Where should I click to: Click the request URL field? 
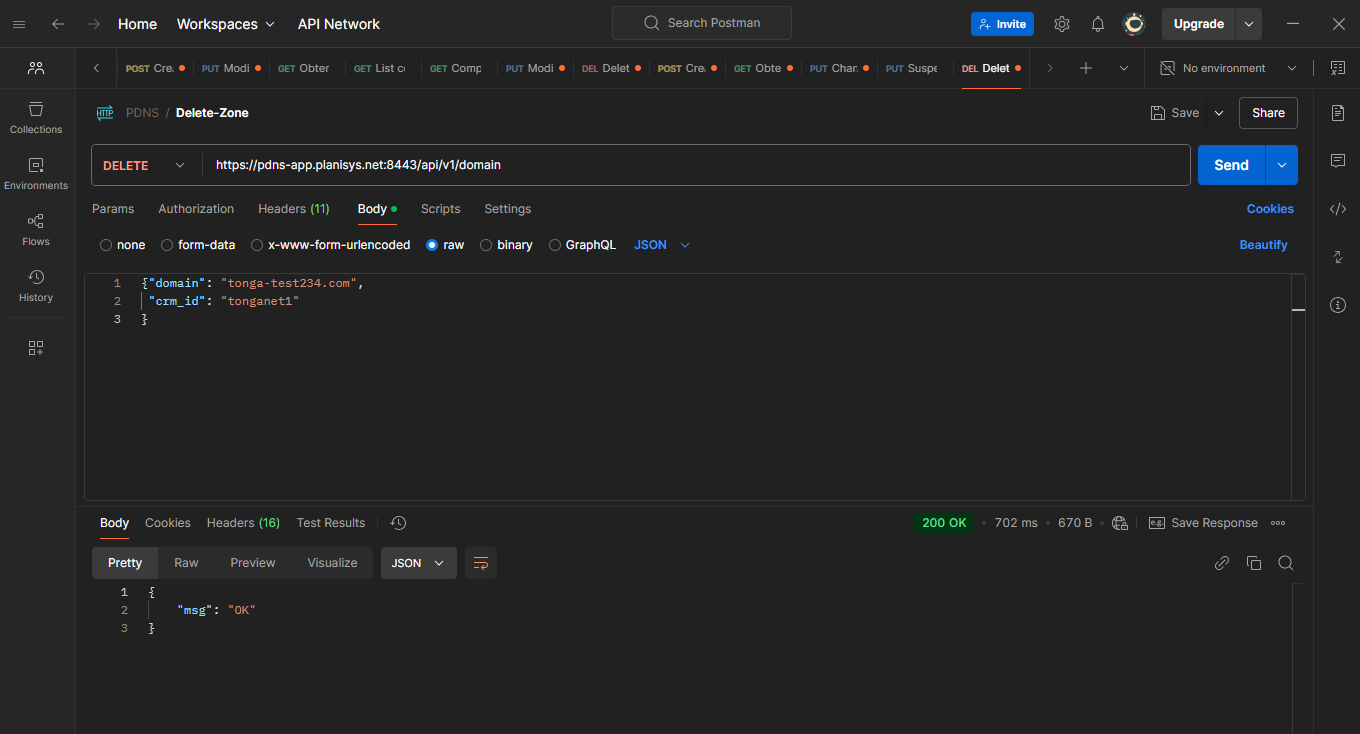click(x=696, y=165)
